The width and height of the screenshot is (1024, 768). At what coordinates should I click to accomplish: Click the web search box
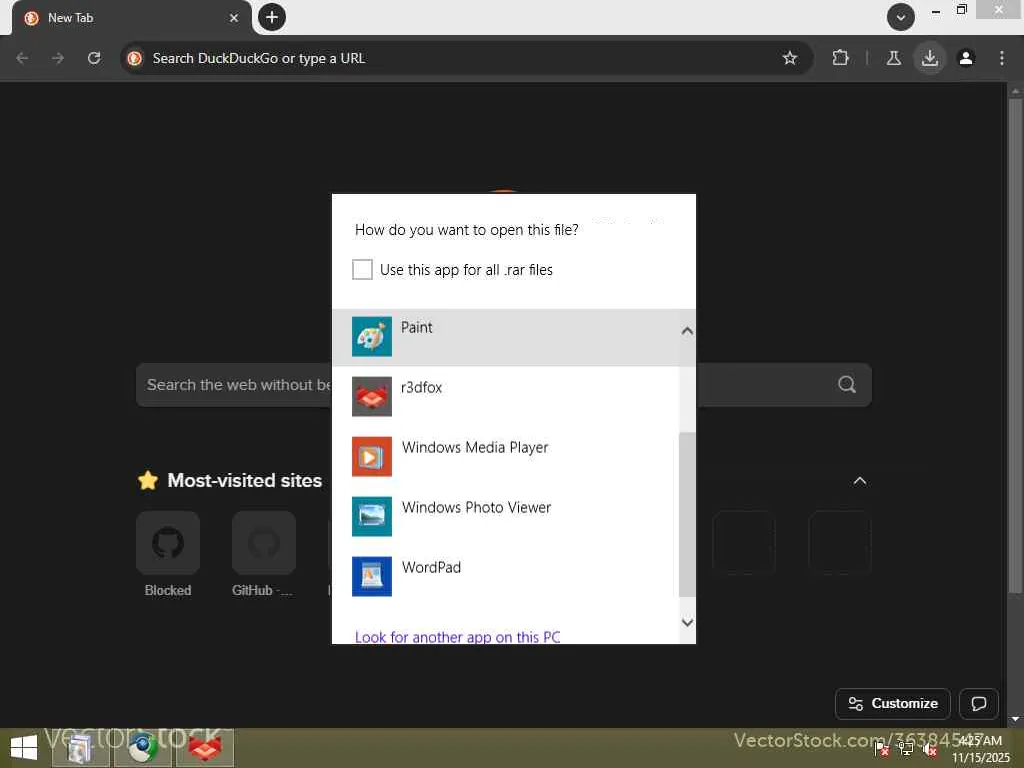pos(503,385)
